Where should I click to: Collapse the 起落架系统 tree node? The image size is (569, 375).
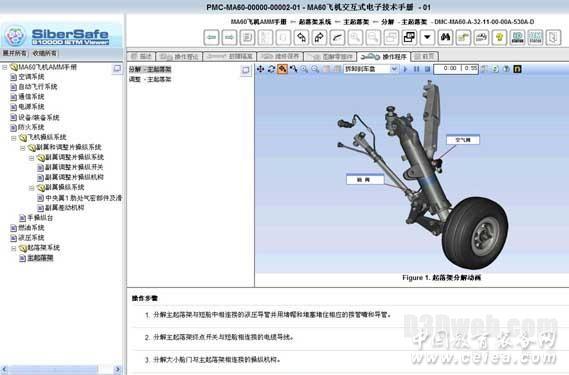14,249
